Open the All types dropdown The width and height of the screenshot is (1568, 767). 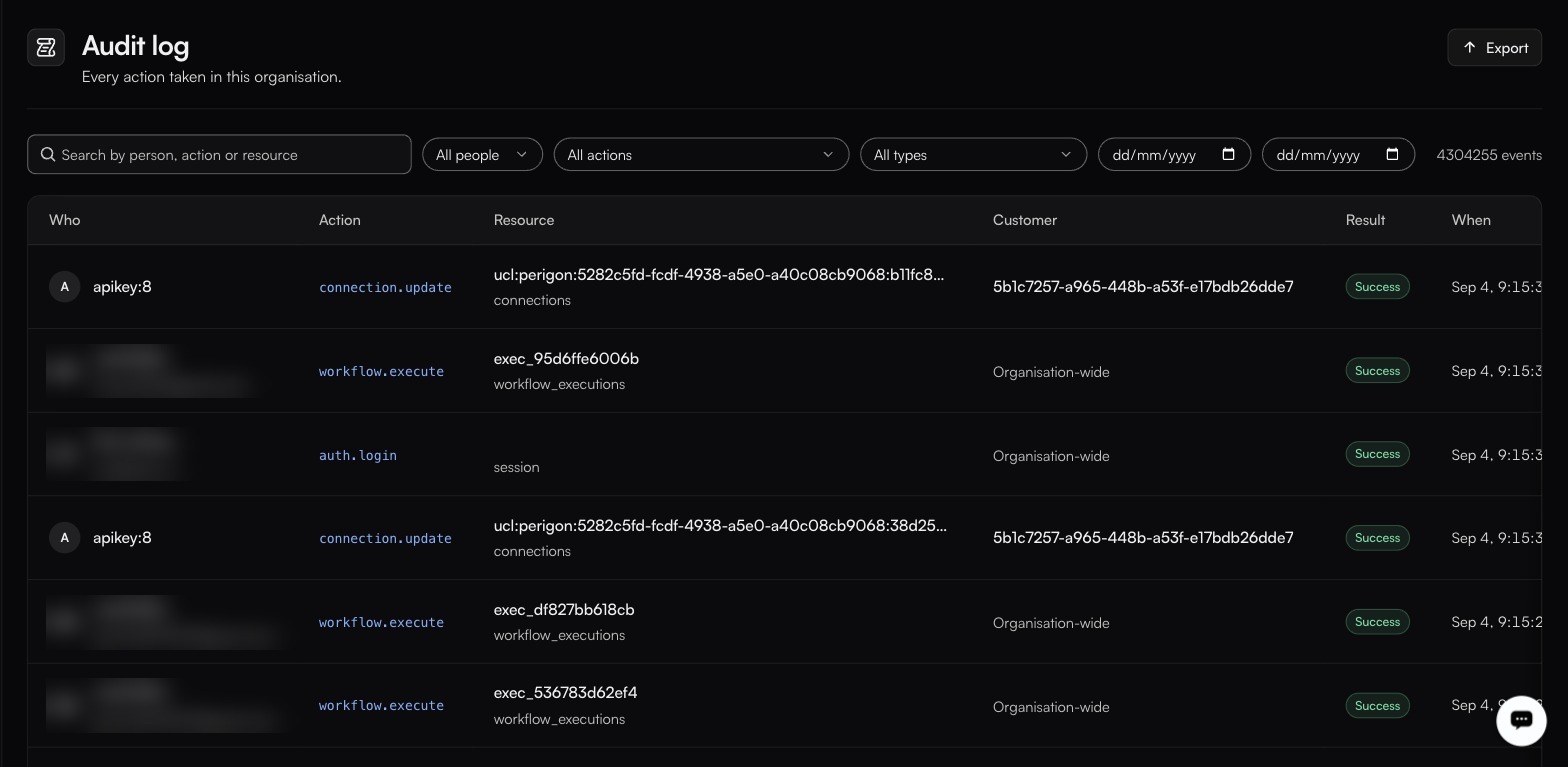coord(973,154)
